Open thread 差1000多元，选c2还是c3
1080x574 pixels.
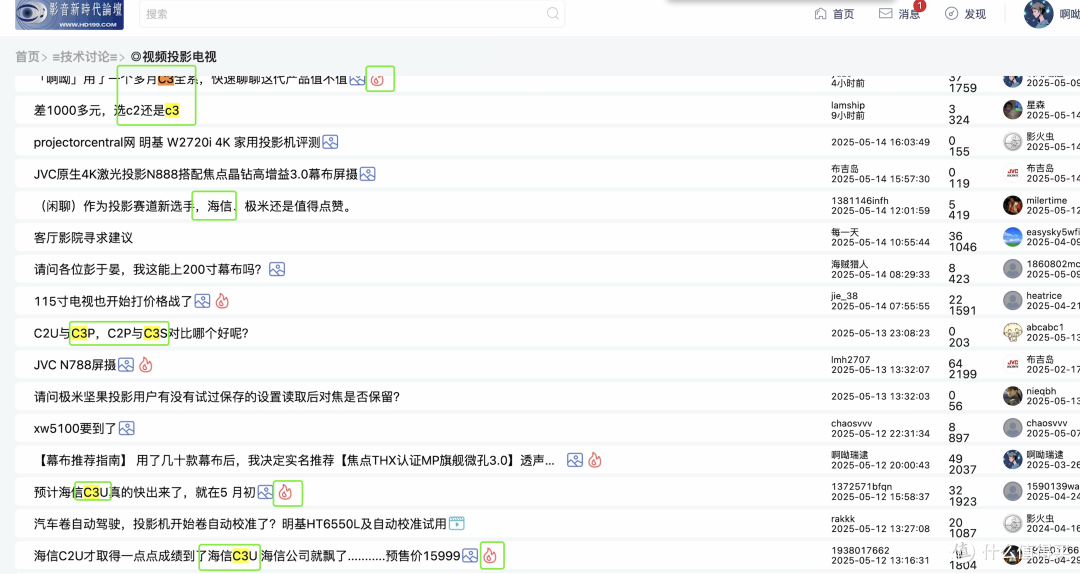pyautogui.click(x=106, y=110)
